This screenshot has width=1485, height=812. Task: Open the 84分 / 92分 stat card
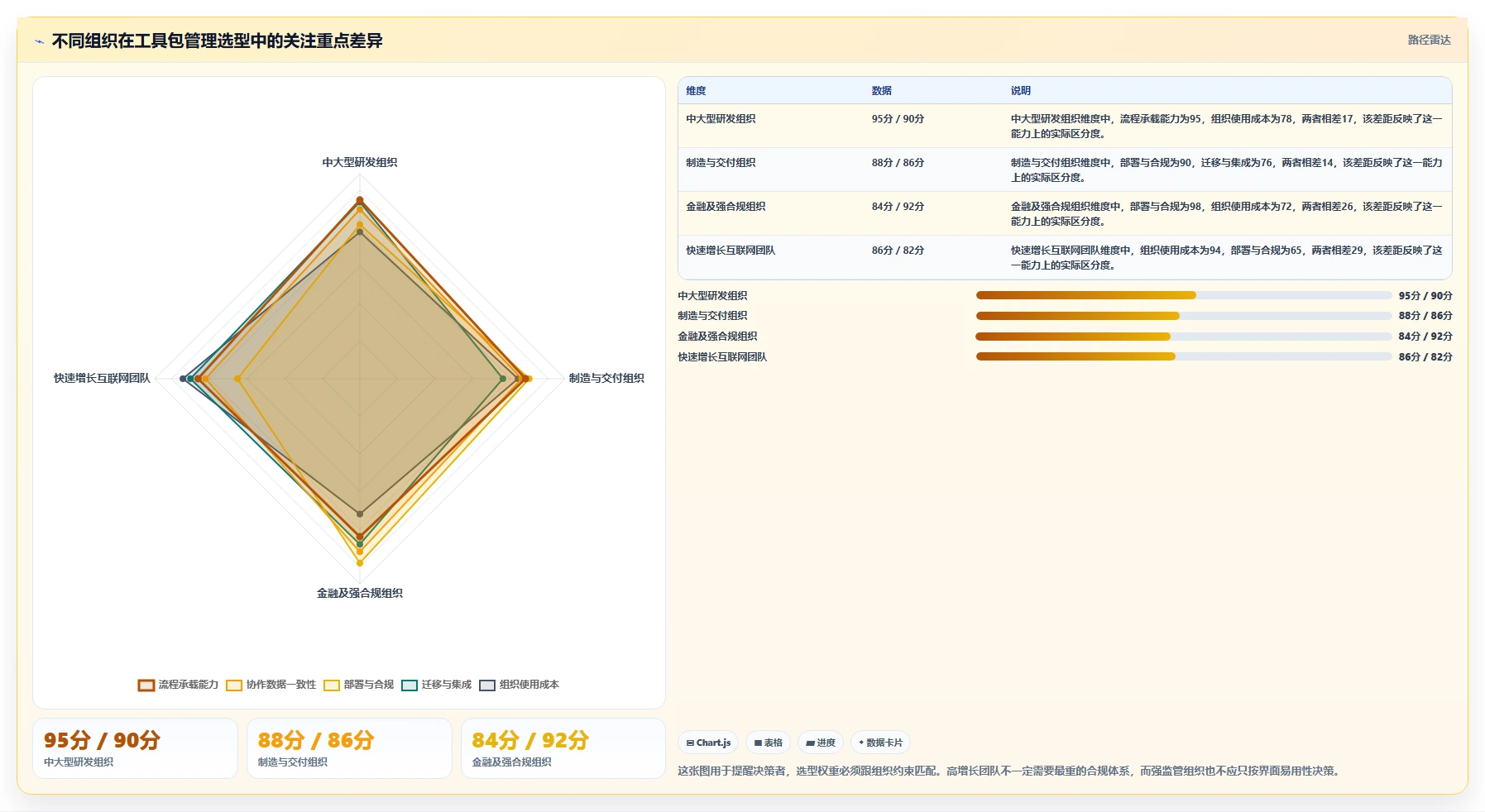[563, 748]
